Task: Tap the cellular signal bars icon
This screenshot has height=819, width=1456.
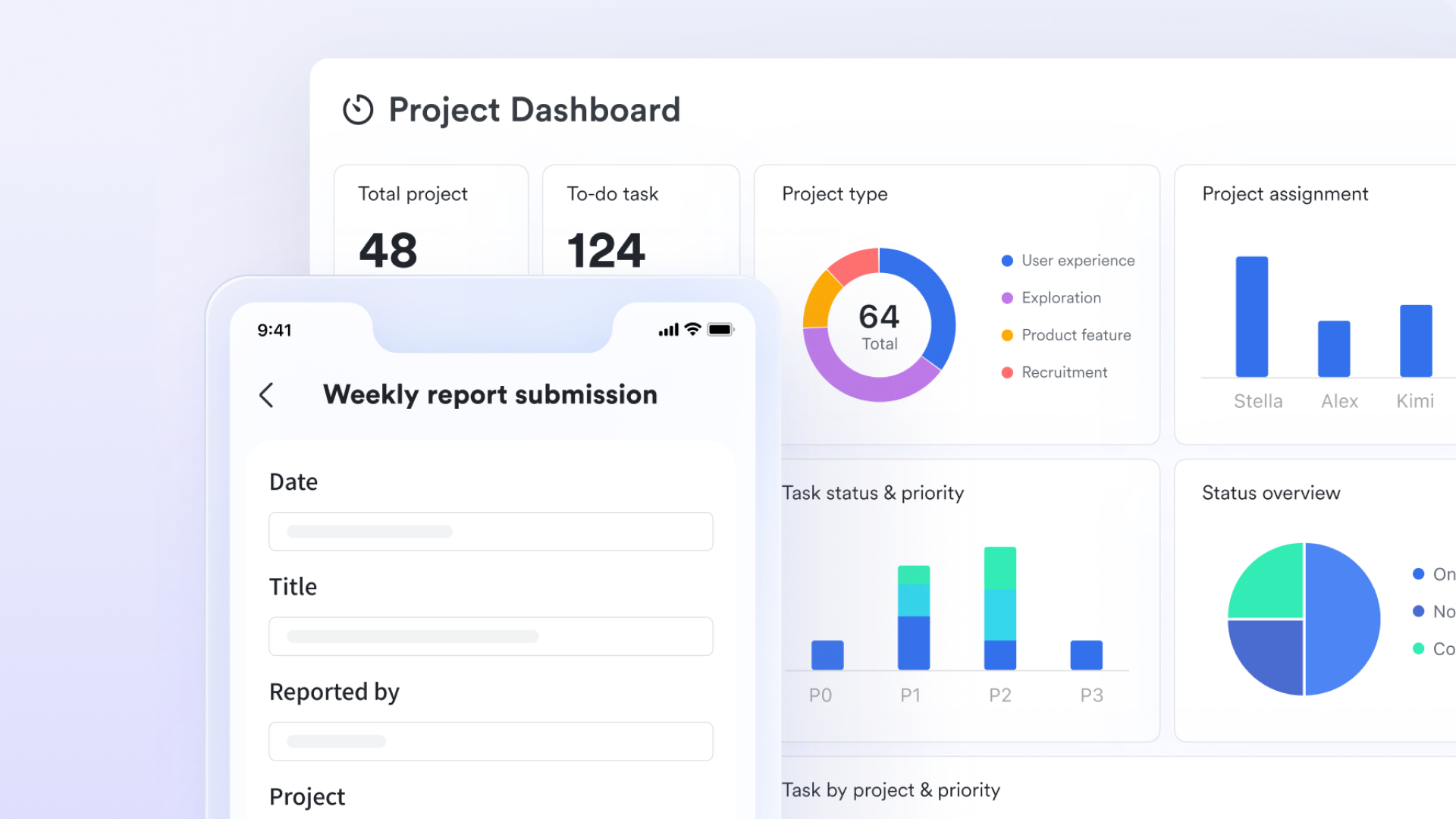Action: 667,330
